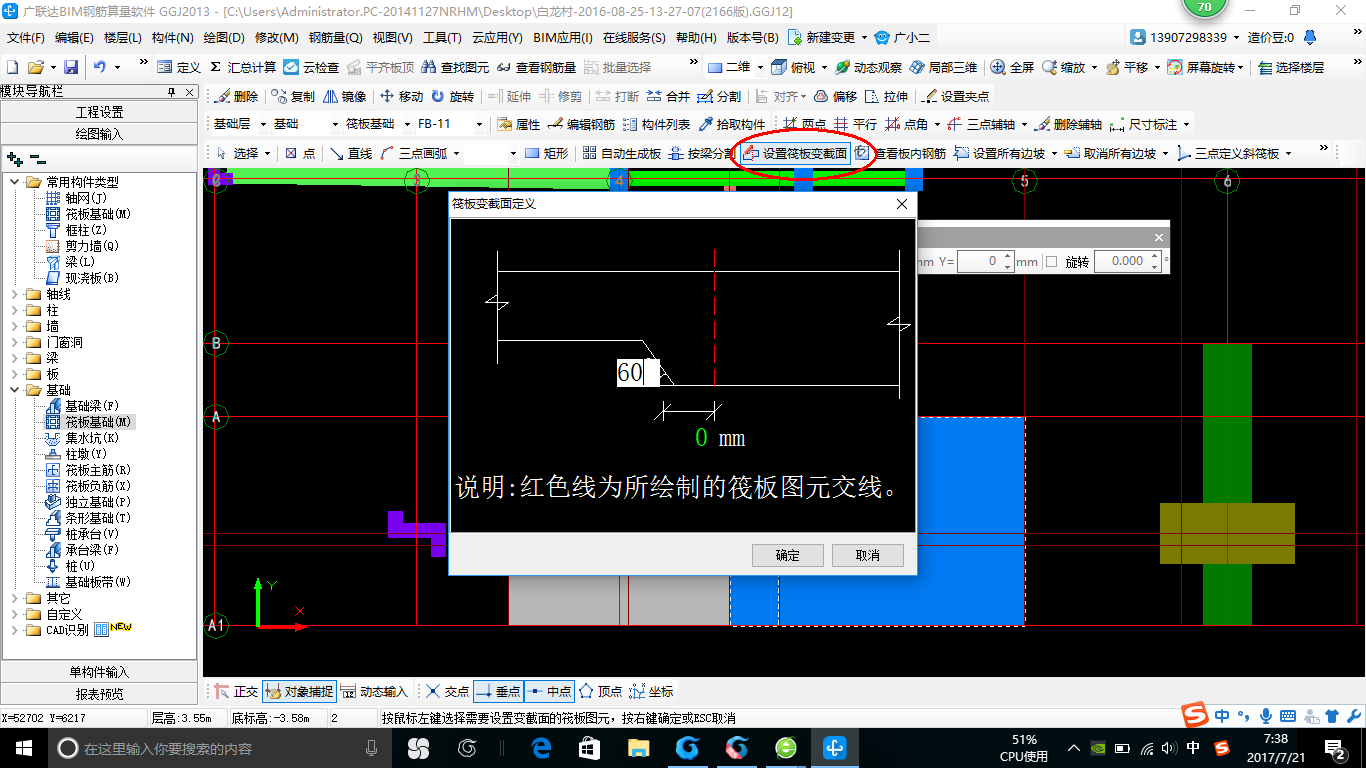
Task: Click 全屏 full screen view
Action: point(1012,67)
